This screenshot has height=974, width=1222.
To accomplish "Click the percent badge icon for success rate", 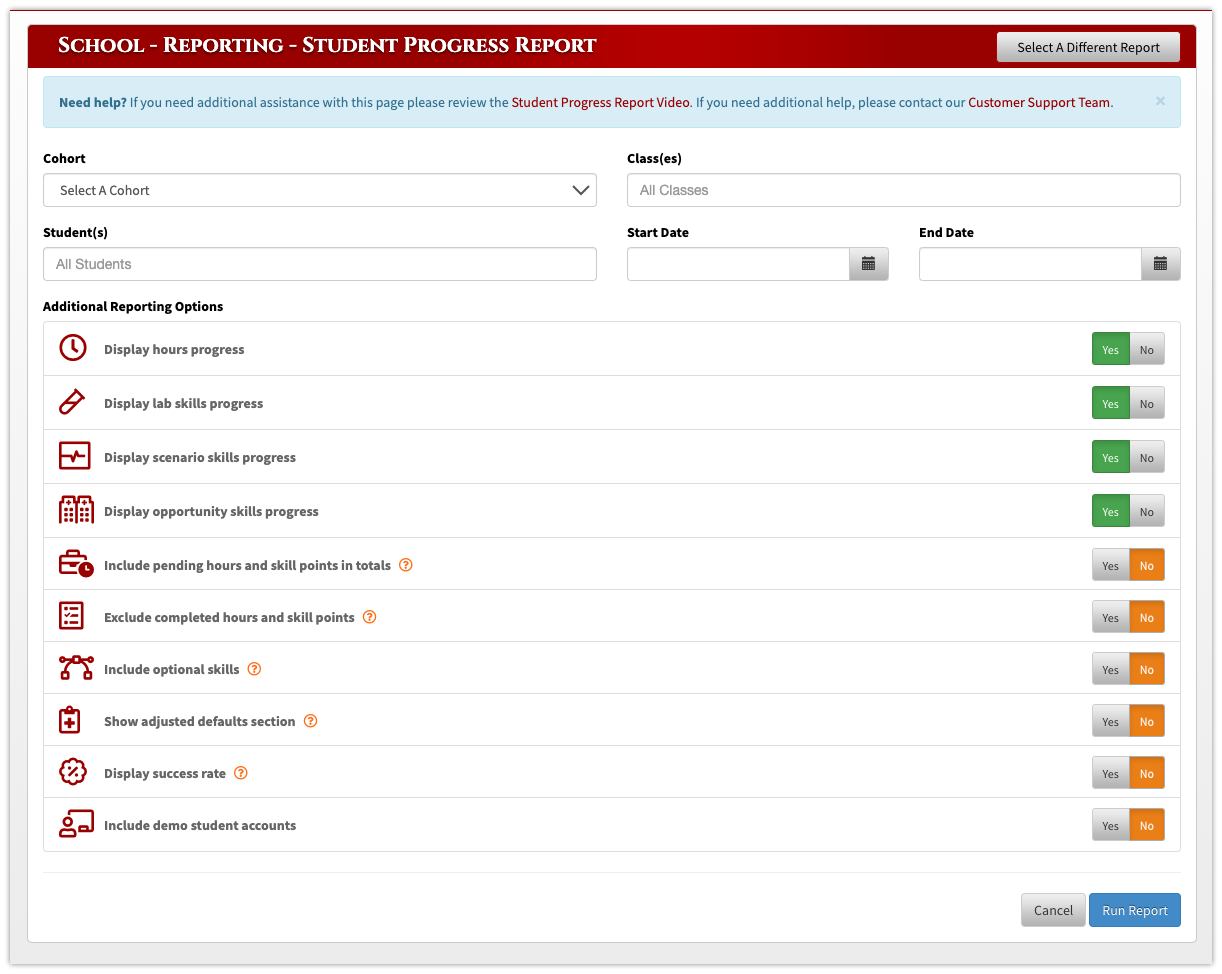I will [73, 772].
